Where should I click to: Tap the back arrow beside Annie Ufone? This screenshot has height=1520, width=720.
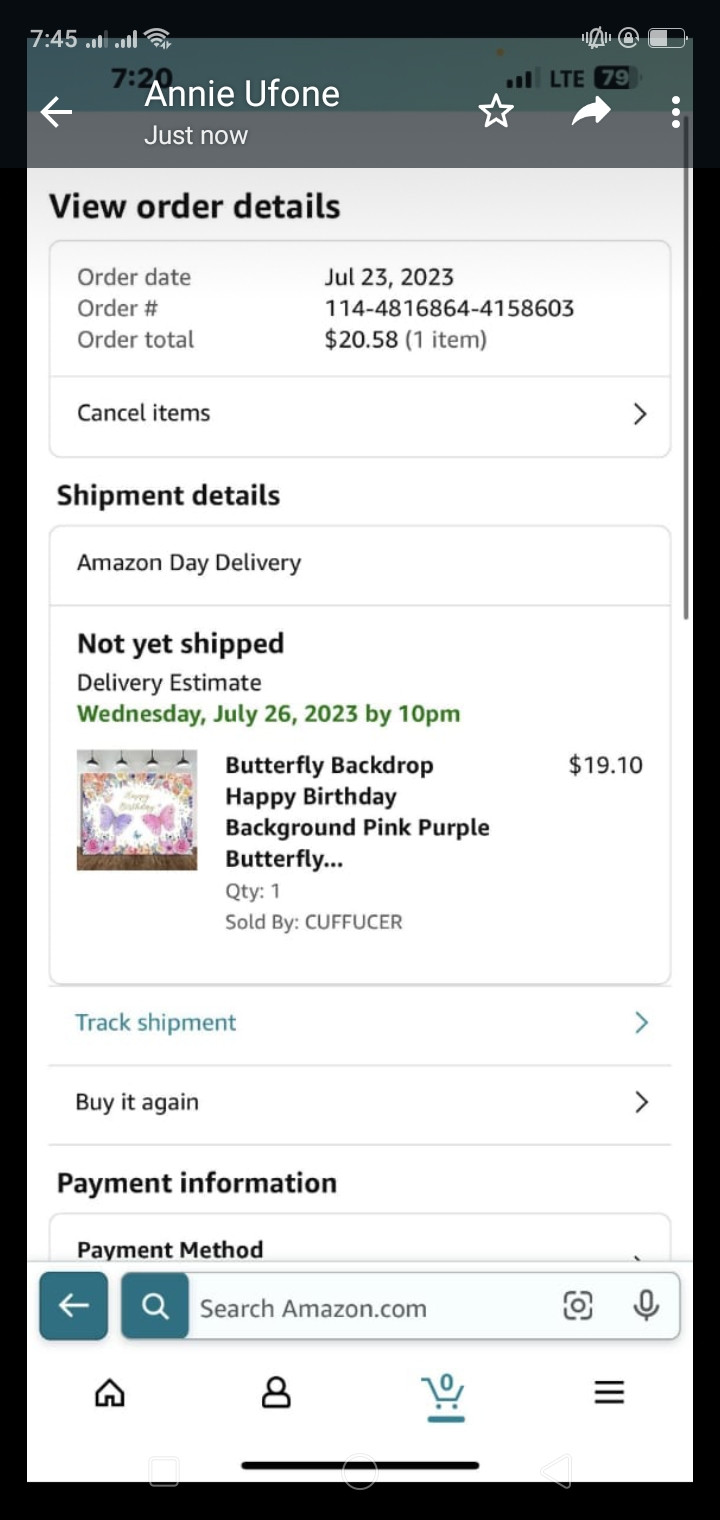[56, 112]
